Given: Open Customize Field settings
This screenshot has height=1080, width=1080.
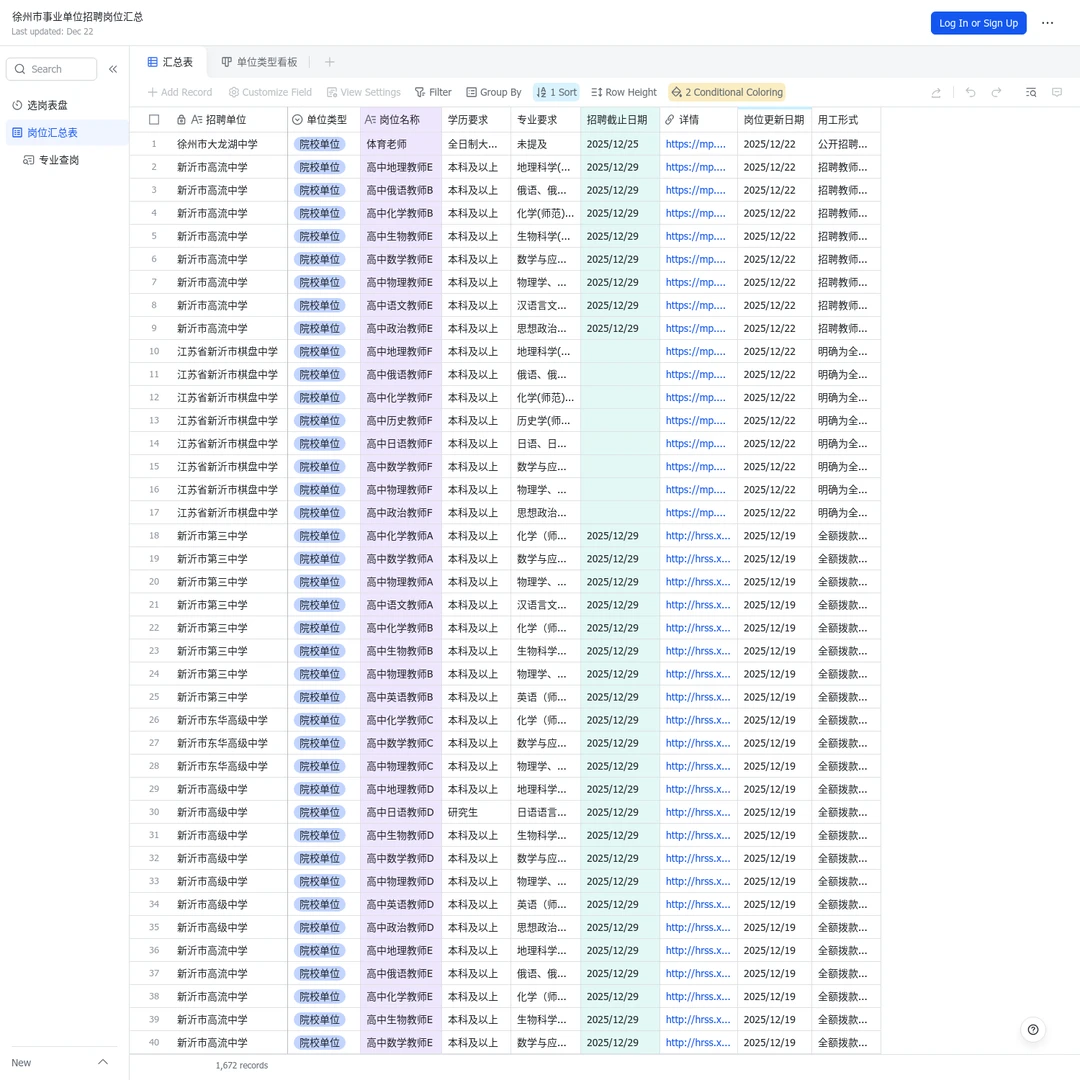Looking at the screenshot, I should [270, 92].
